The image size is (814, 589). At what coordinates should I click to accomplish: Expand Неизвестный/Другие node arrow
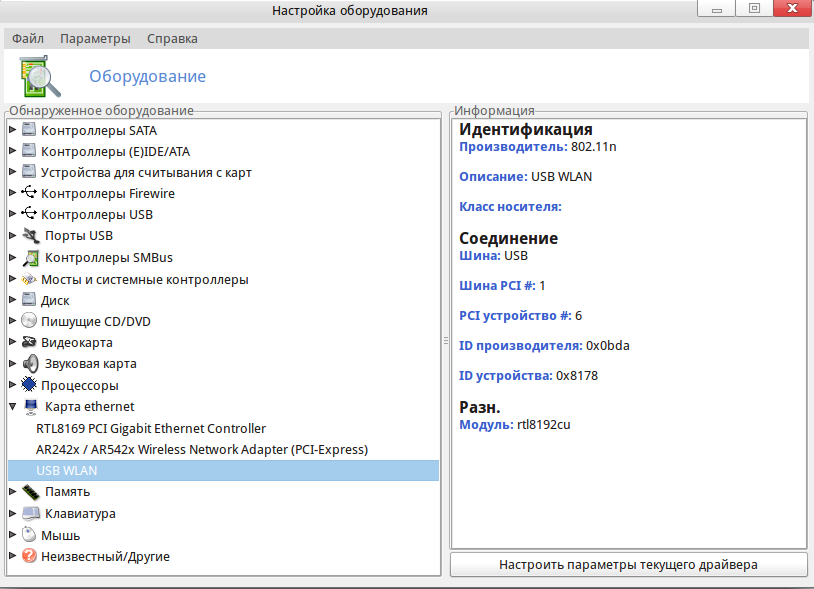coord(12,556)
